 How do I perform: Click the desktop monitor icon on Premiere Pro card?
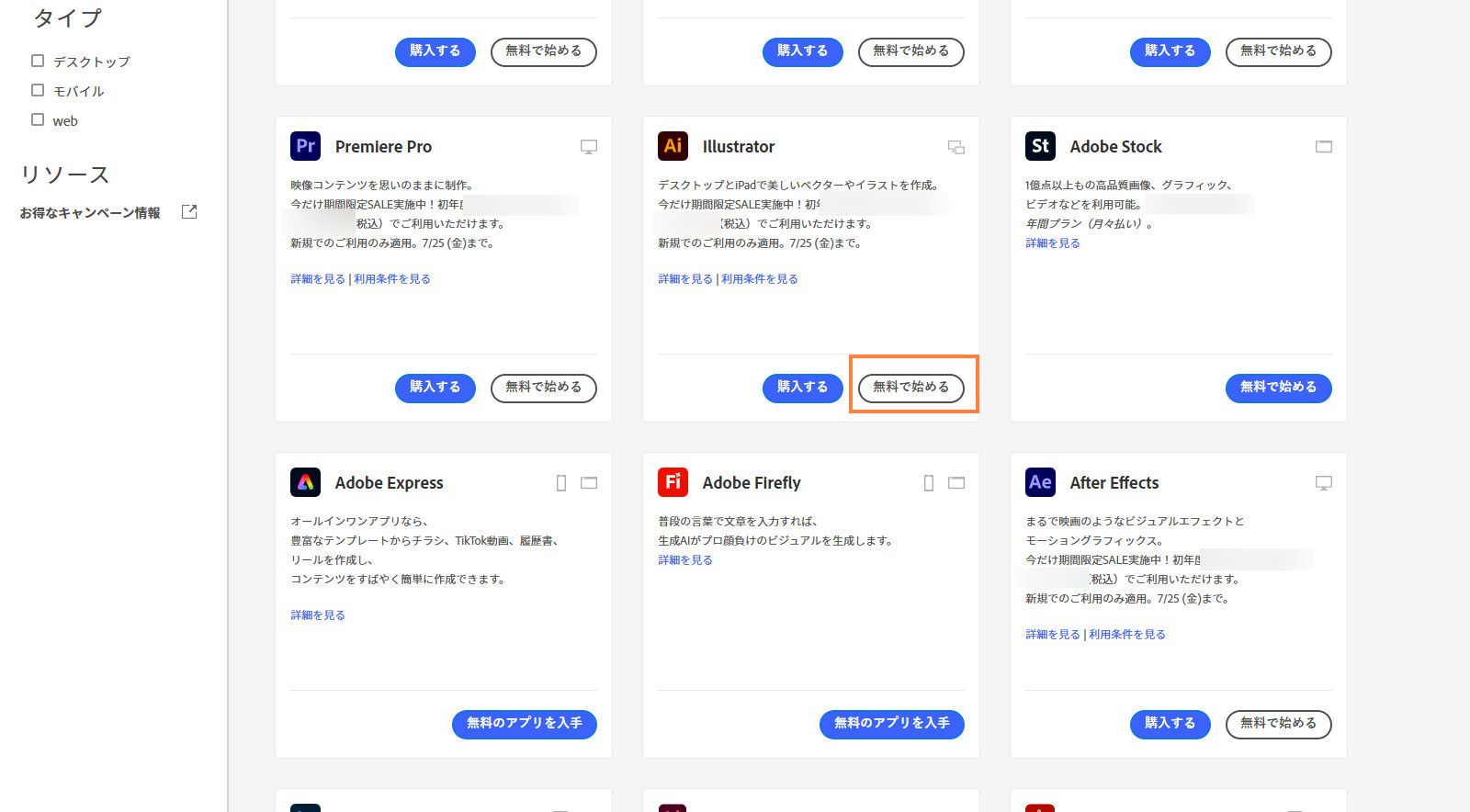click(589, 147)
